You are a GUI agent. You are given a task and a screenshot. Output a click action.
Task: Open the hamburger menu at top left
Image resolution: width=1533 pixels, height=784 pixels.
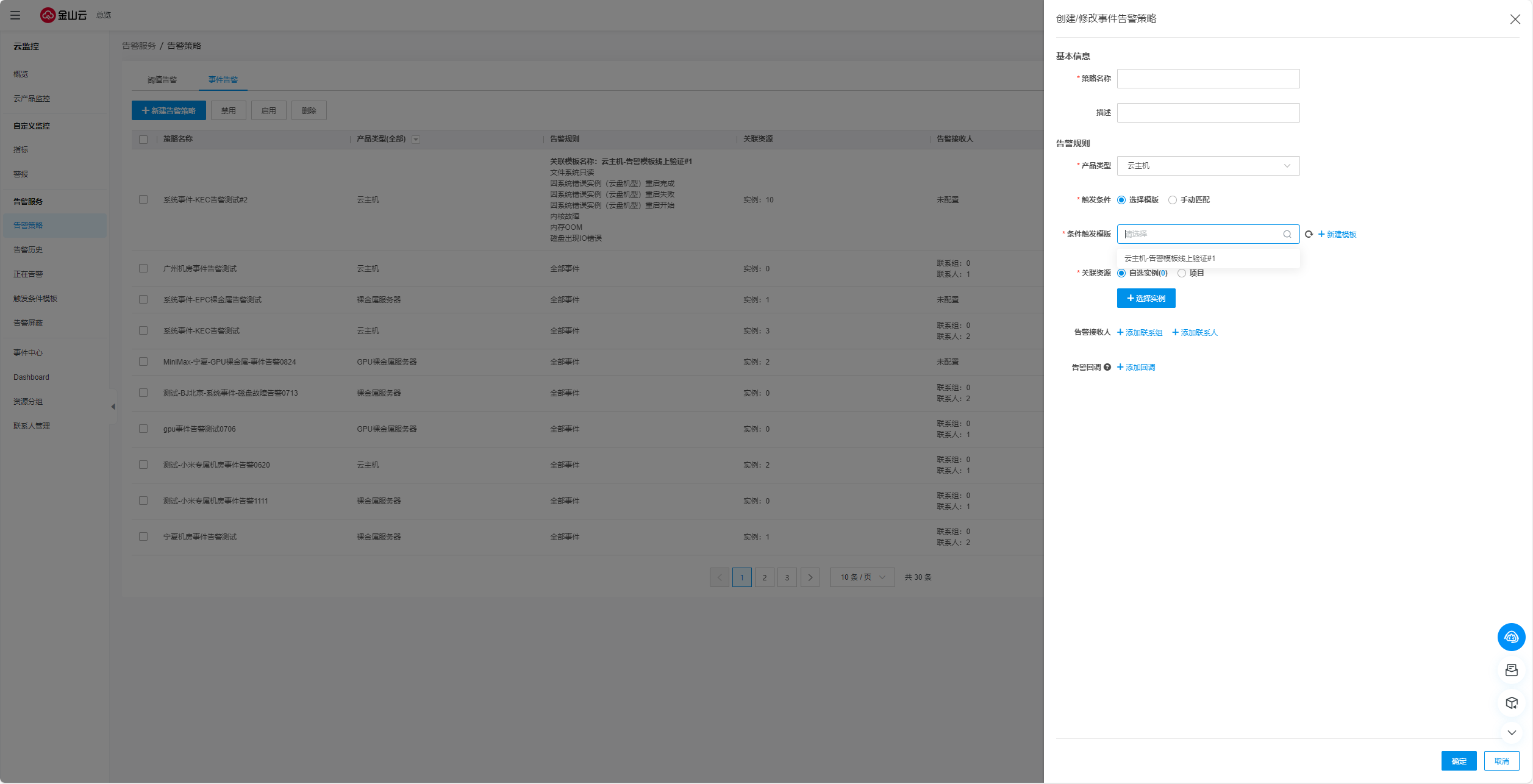(x=15, y=15)
